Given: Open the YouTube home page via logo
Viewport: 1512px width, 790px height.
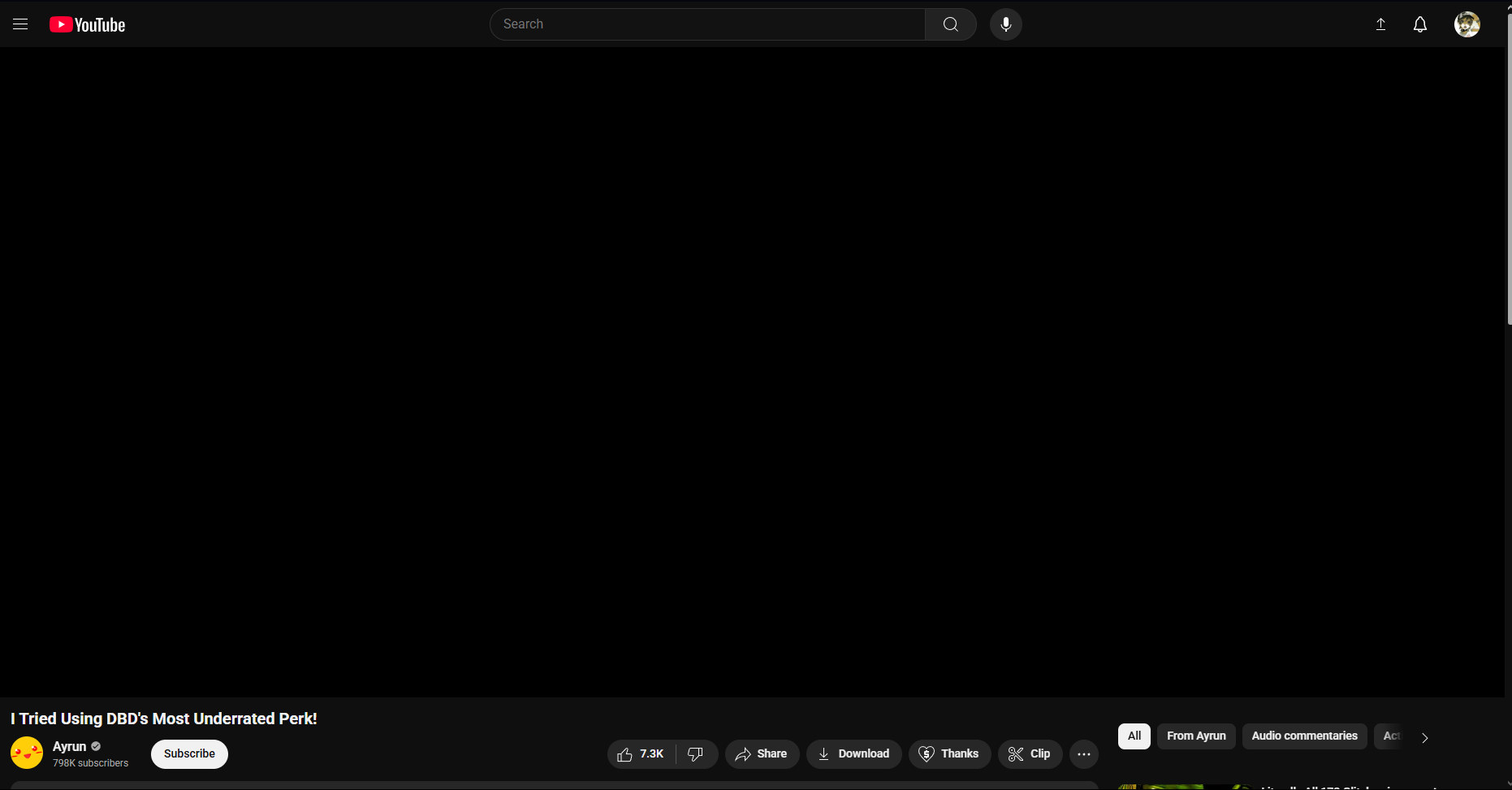Looking at the screenshot, I should pyautogui.click(x=86, y=24).
